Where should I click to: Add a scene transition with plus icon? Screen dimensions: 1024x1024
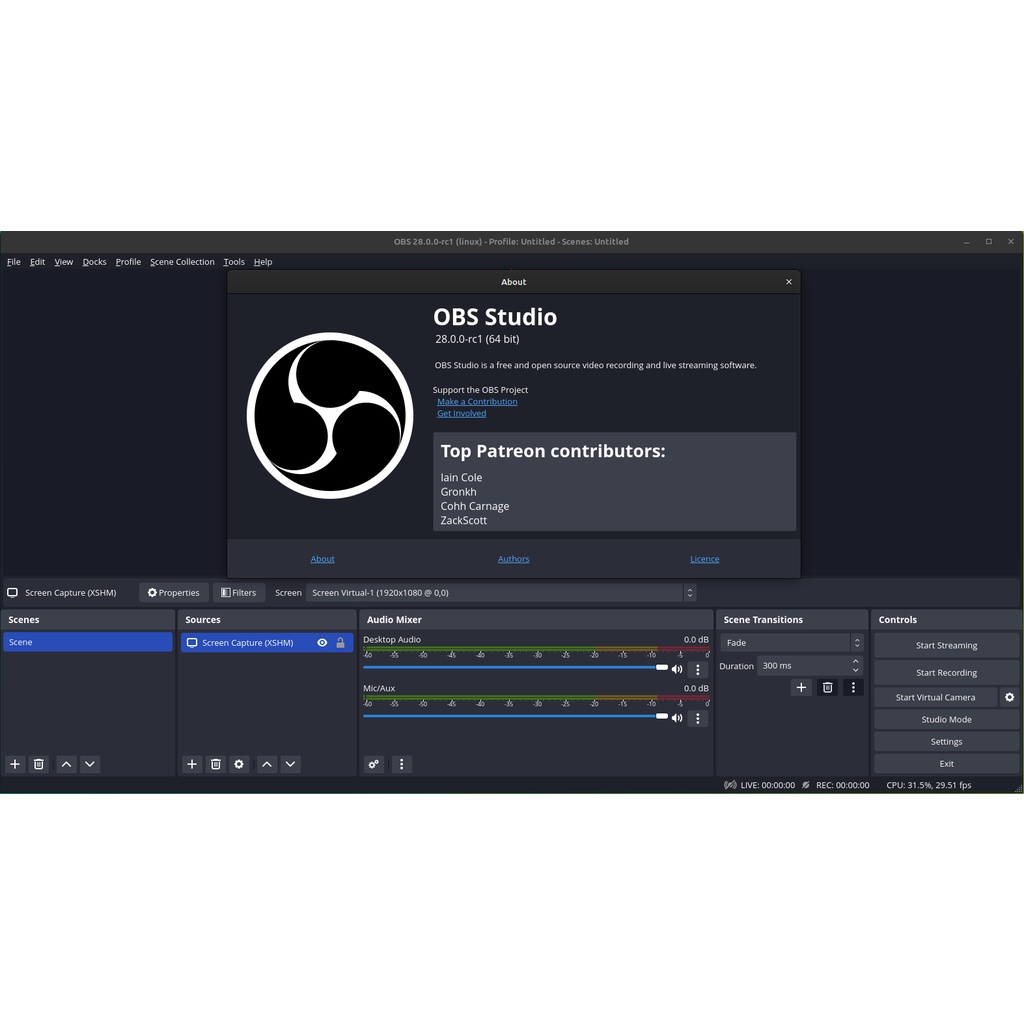[x=801, y=688]
